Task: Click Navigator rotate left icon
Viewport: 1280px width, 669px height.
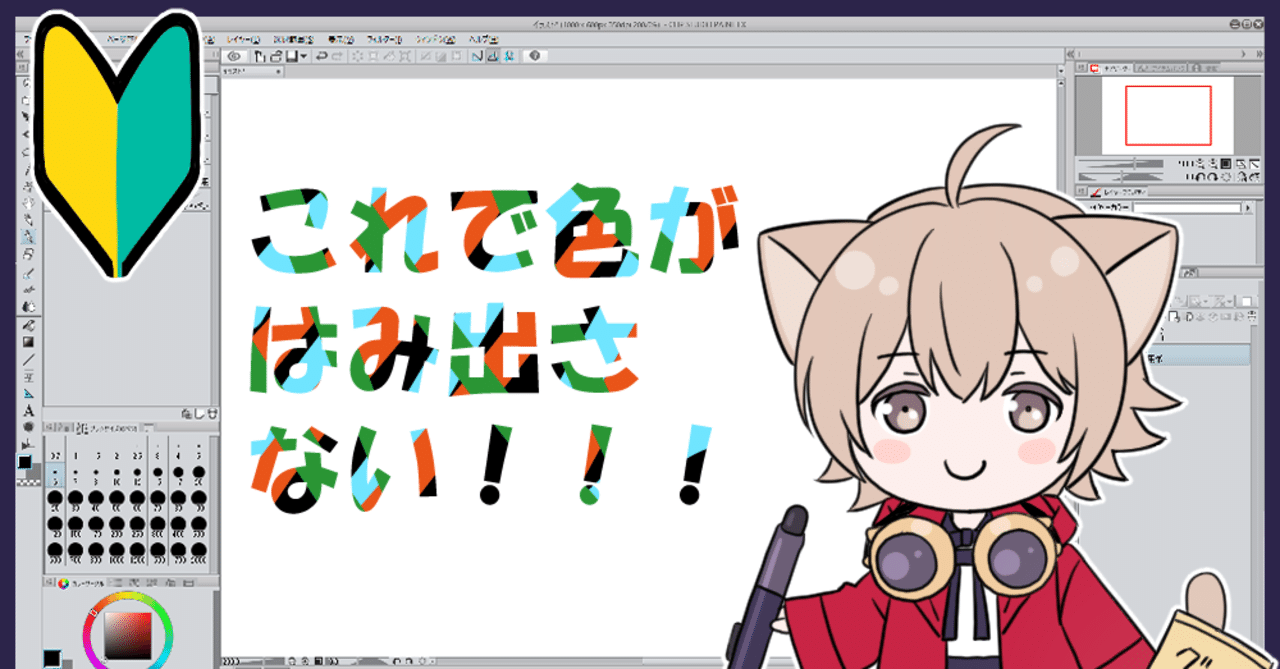Action: point(1200,177)
